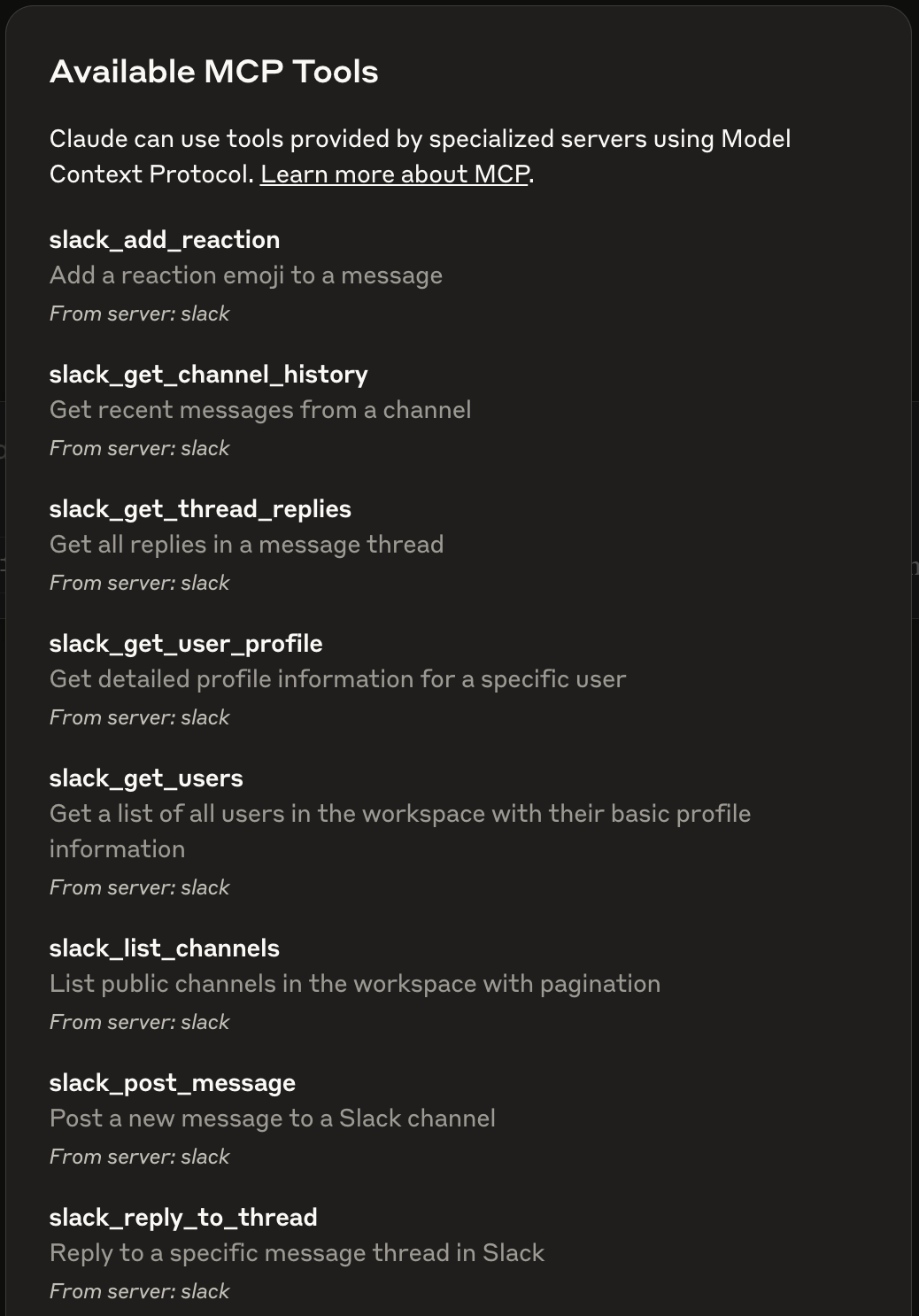This screenshot has width=919, height=1316.
Task: Click the 'Reply to a specific message thread' text
Action: pyautogui.click(x=297, y=1253)
